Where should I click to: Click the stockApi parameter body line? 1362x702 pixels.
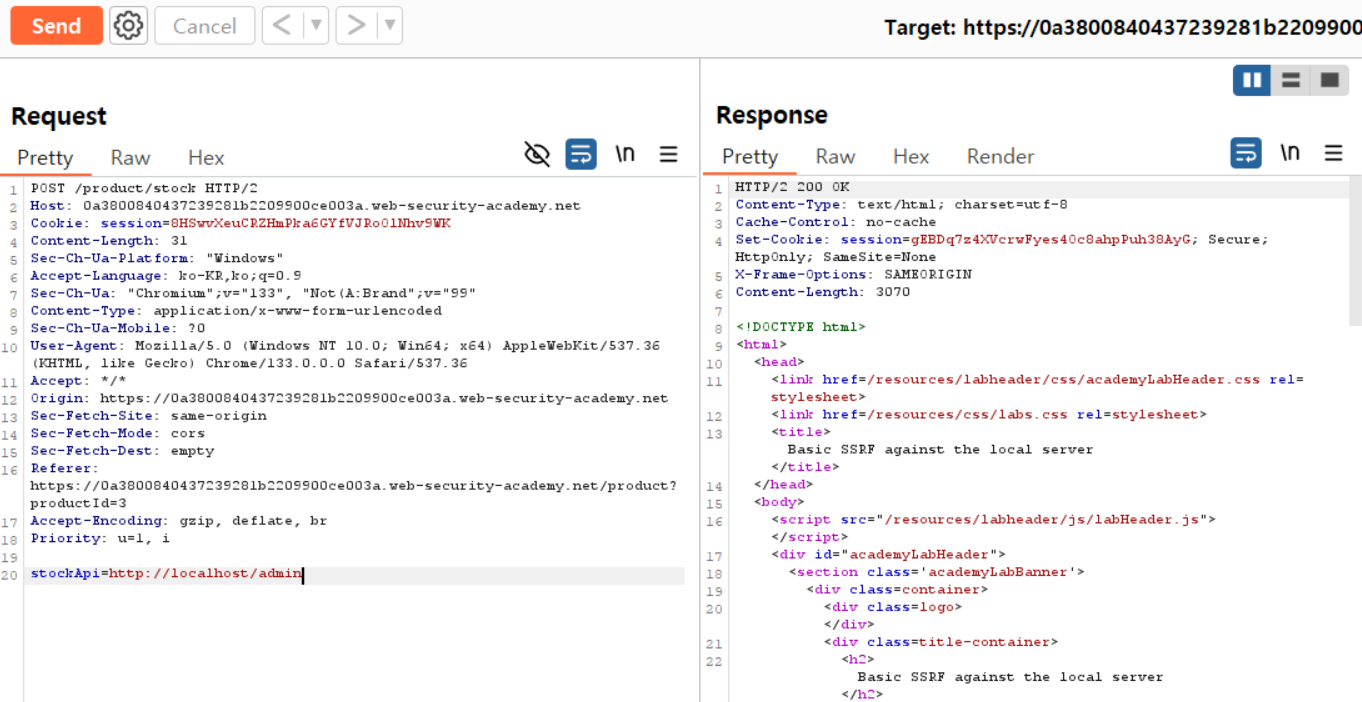coord(166,574)
